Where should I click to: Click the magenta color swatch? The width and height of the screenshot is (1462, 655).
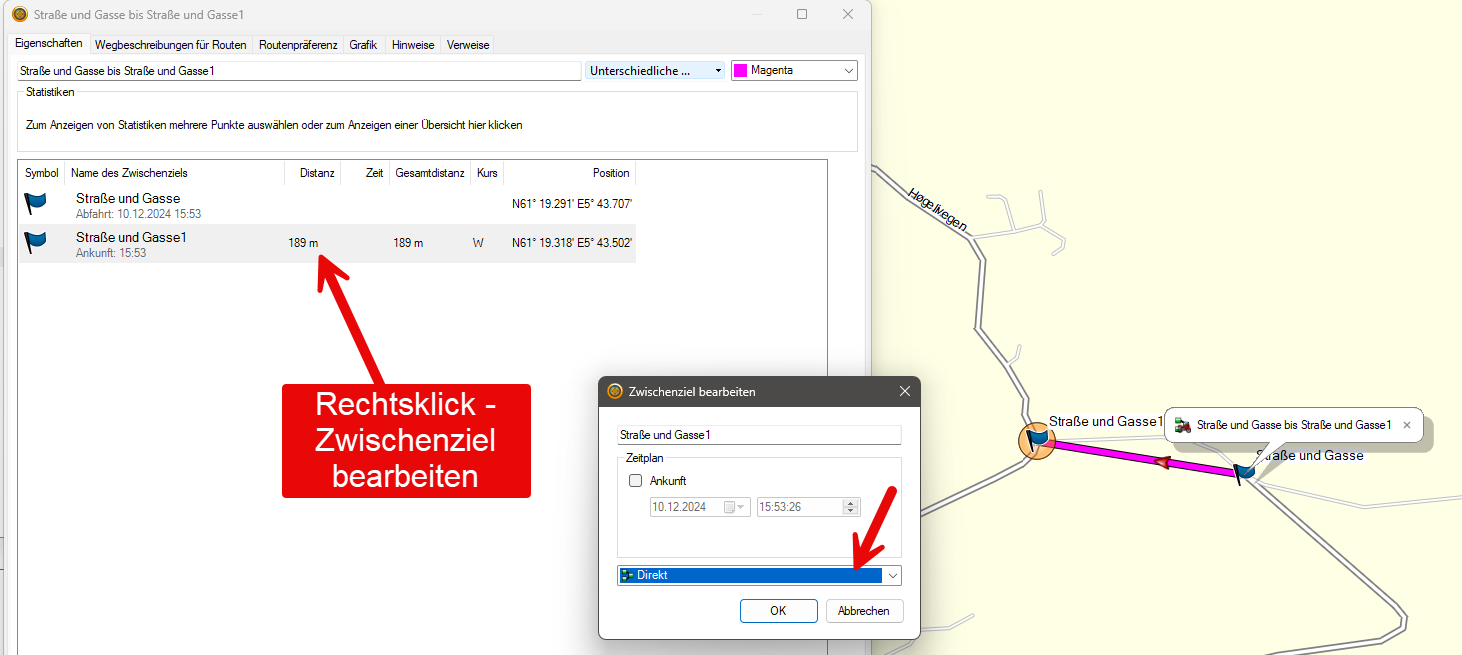pyautogui.click(x=741, y=71)
